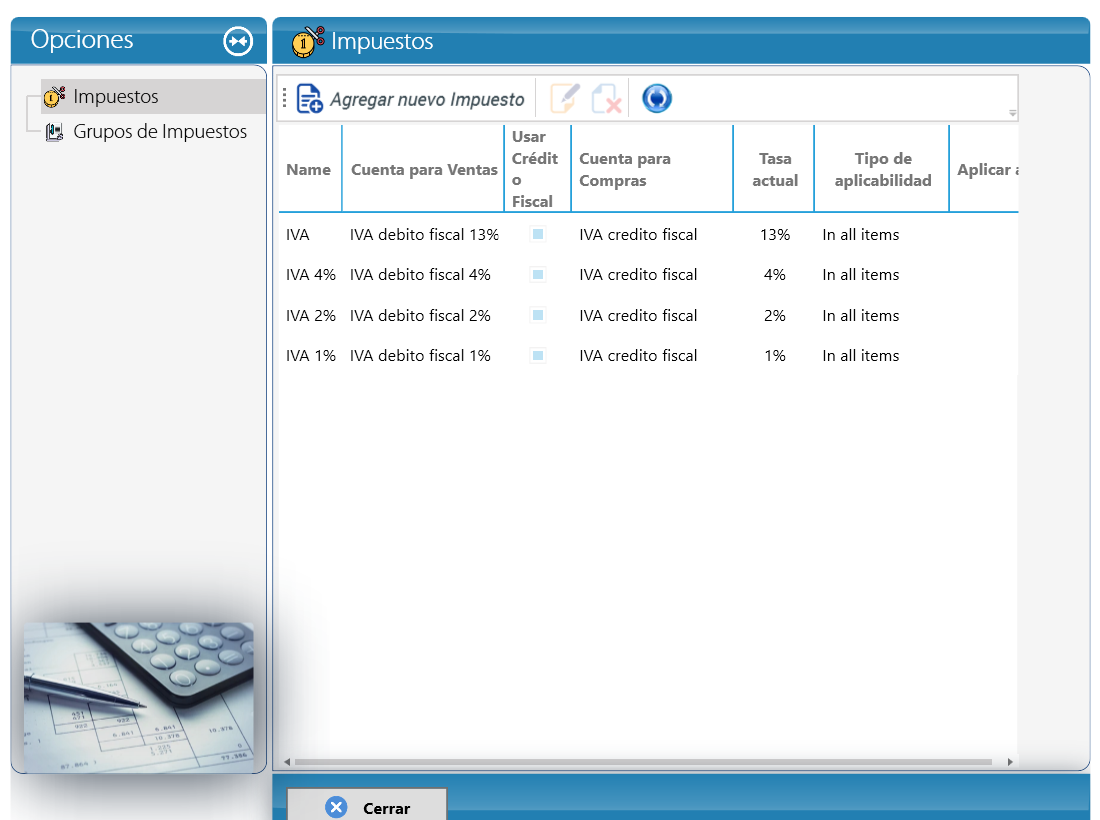The width and height of the screenshot is (1100, 820).
Task: Click the scroll left arrow
Action: (x=287, y=762)
